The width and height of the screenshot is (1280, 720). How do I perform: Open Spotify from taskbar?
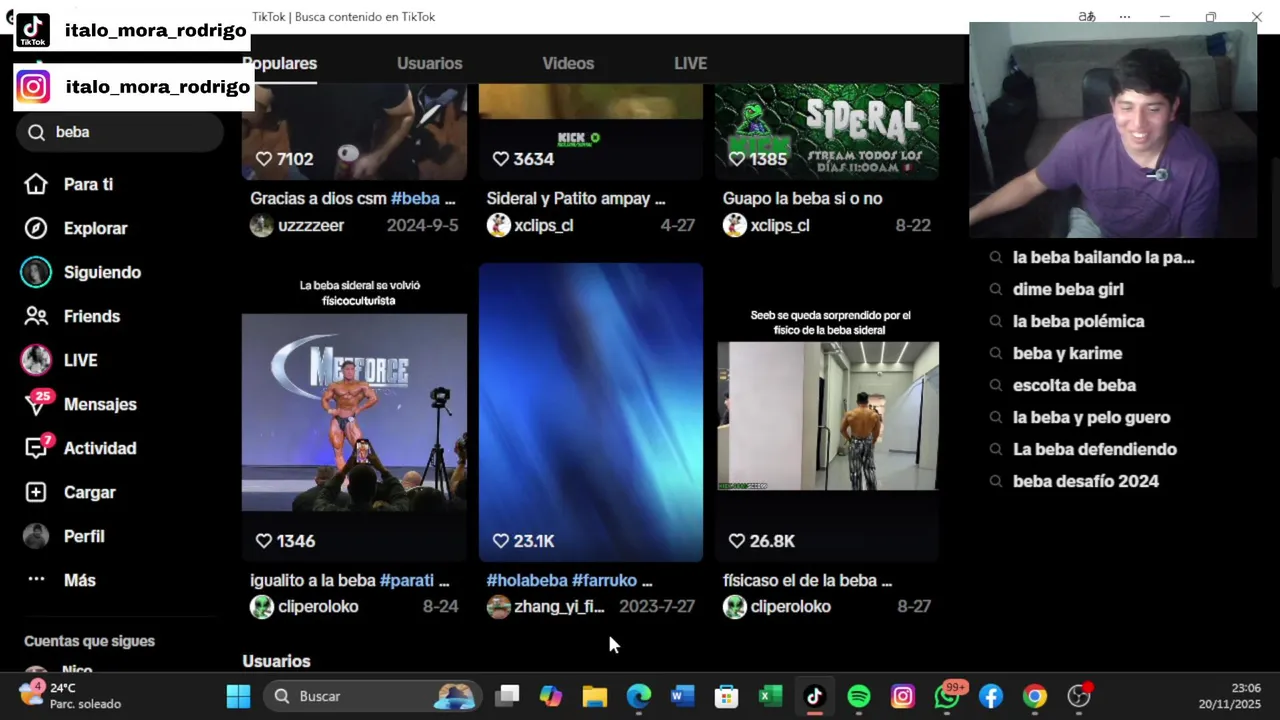click(859, 696)
